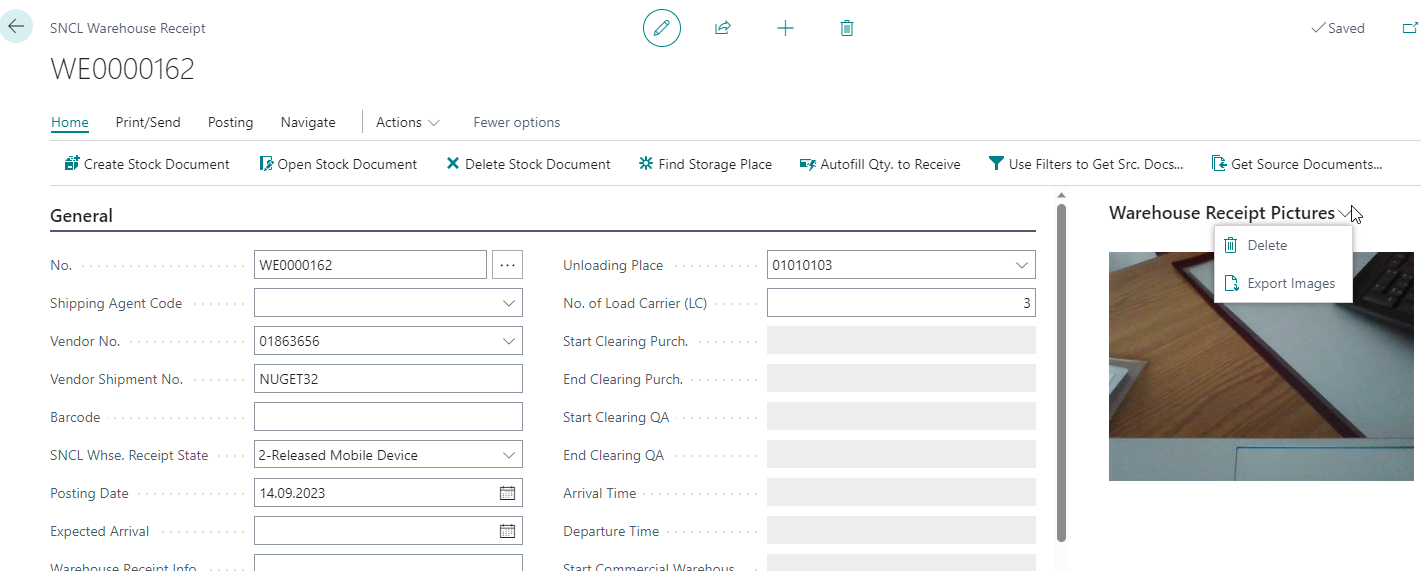The image size is (1421, 571).
Task: Click the share icon in header
Action: [723, 28]
